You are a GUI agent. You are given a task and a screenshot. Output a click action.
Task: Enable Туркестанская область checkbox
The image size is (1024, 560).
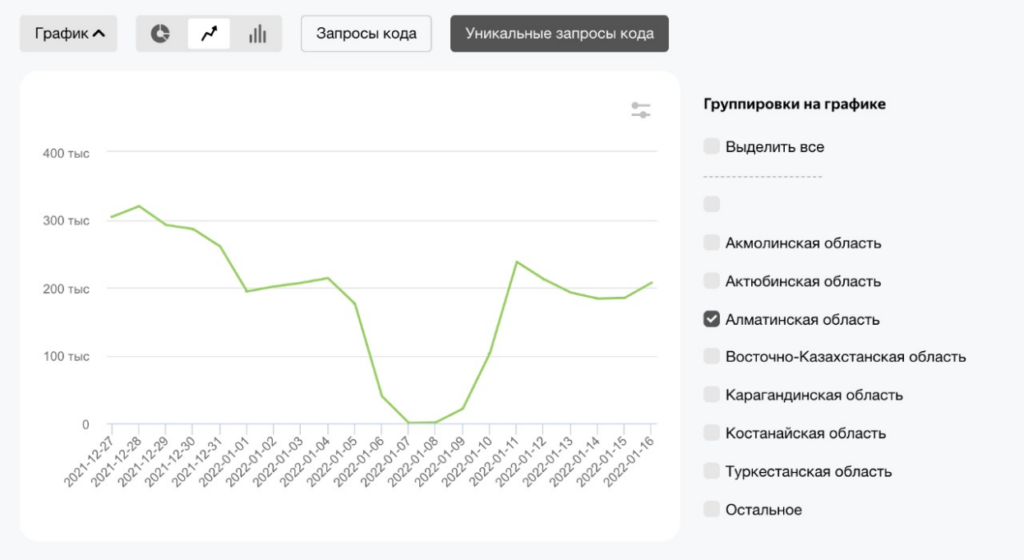(x=711, y=471)
